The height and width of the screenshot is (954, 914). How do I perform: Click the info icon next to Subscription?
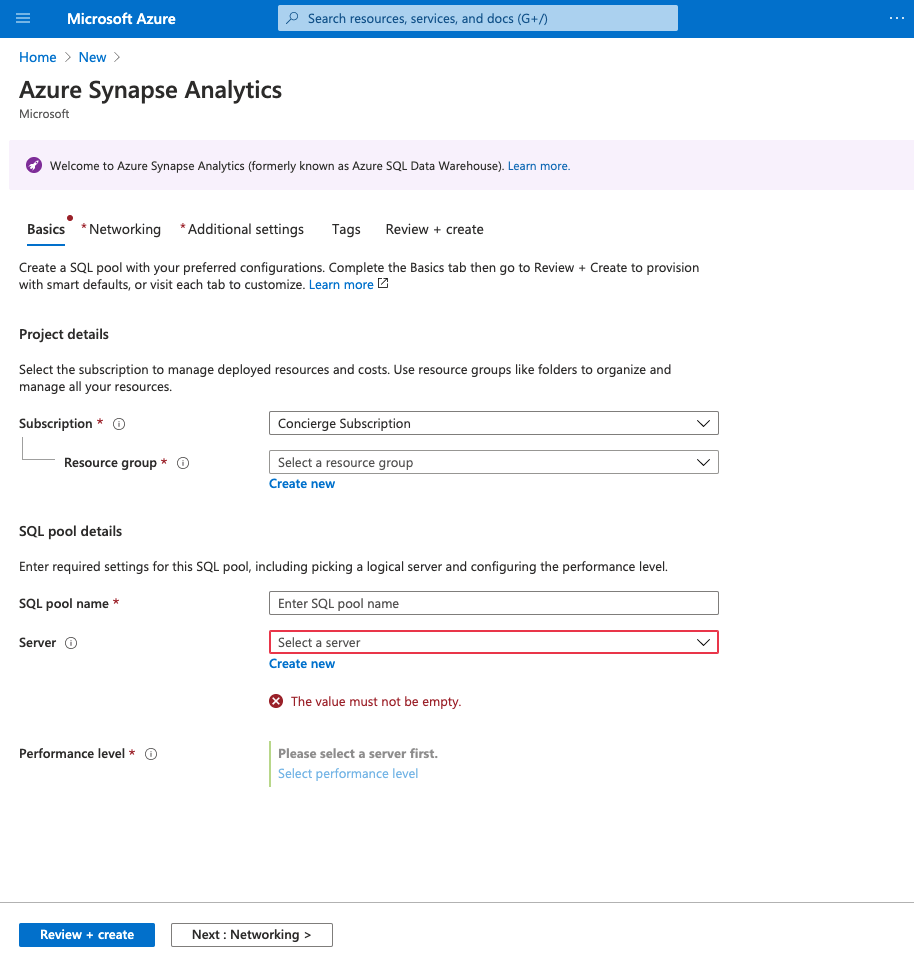tap(118, 423)
